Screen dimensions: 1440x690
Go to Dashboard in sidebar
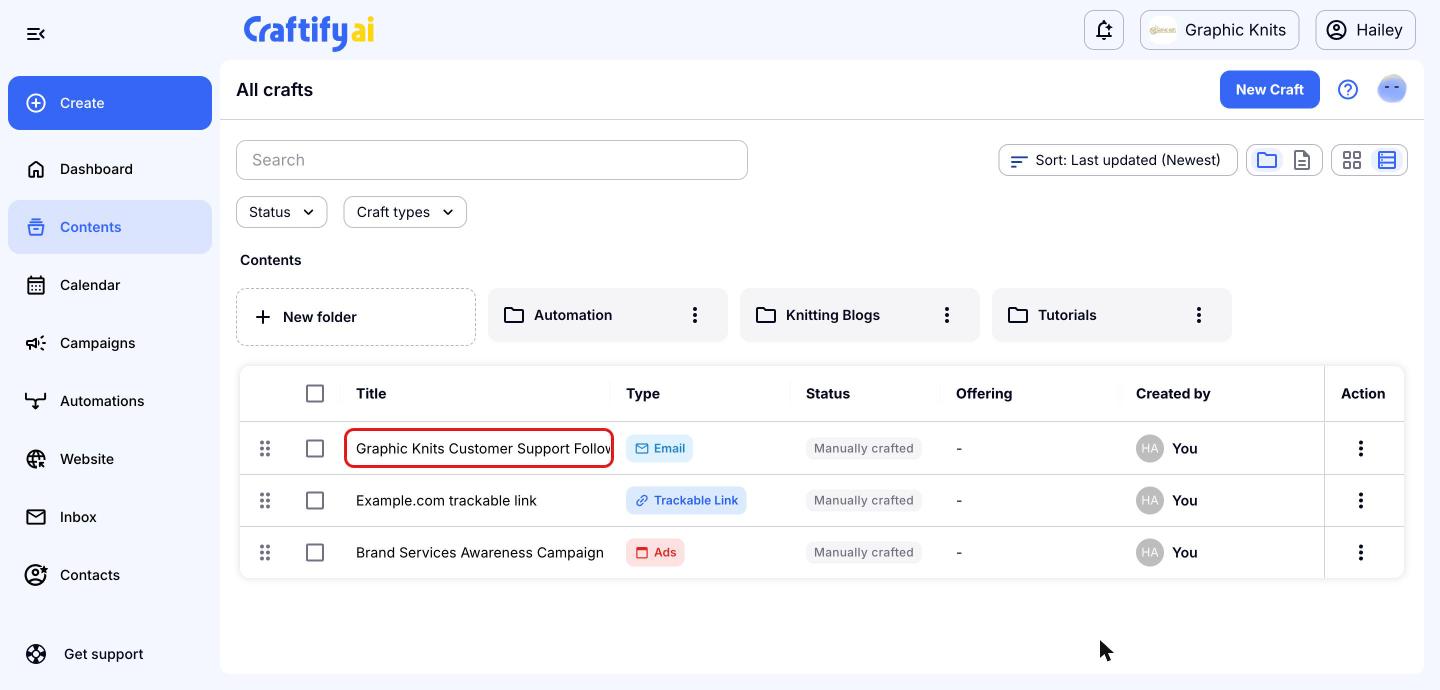pos(110,169)
